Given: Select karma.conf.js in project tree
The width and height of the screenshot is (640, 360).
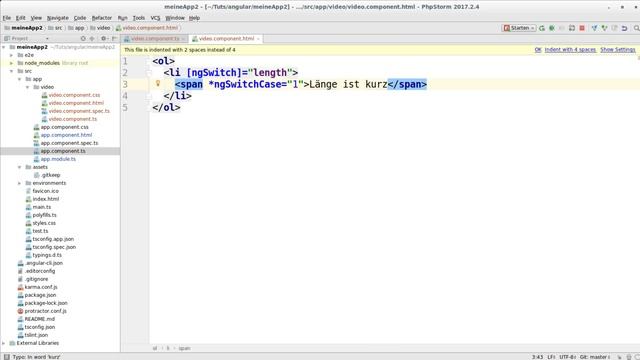Looking at the screenshot, I should coord(41,287).
